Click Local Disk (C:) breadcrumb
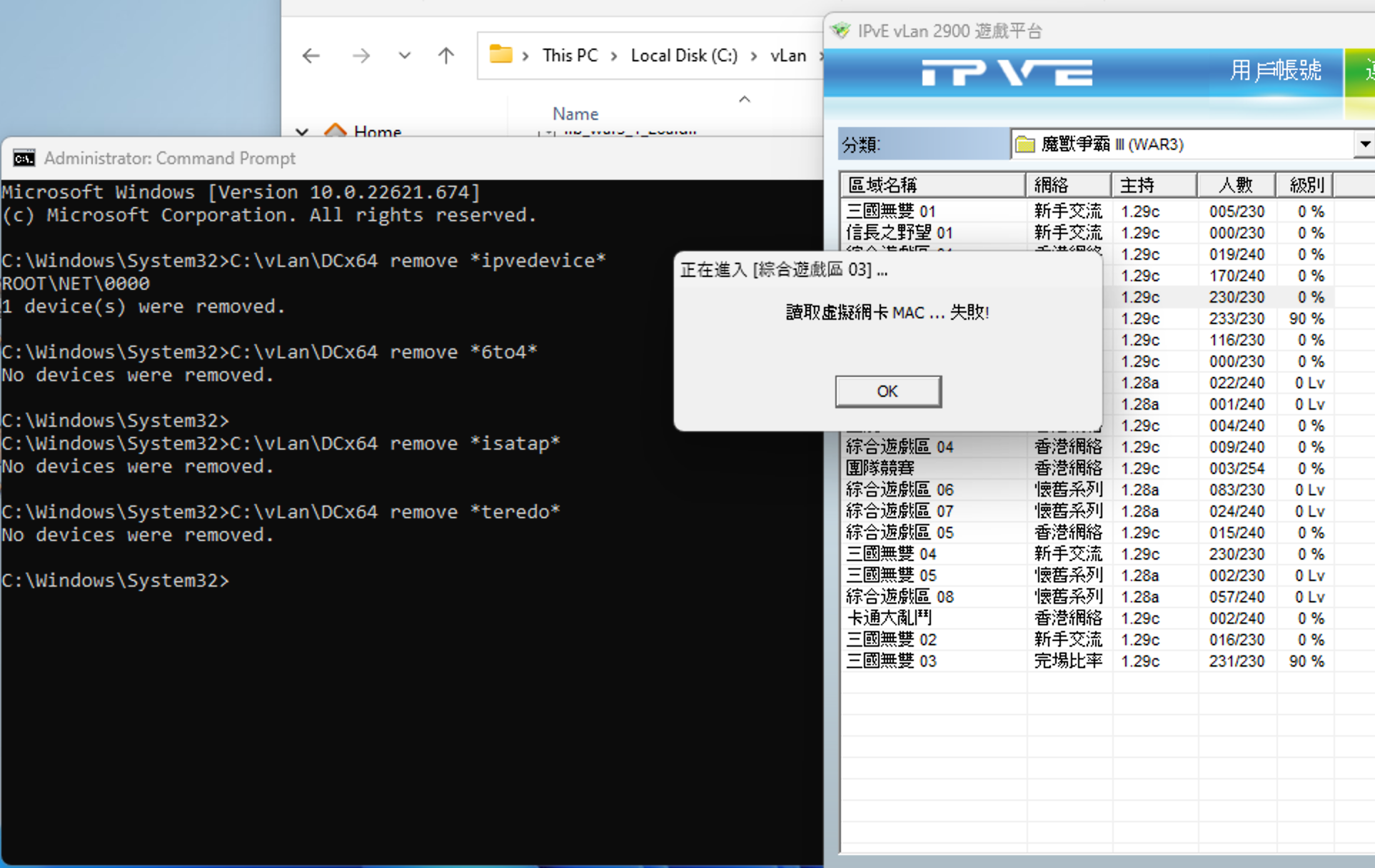 pos(683,56)
